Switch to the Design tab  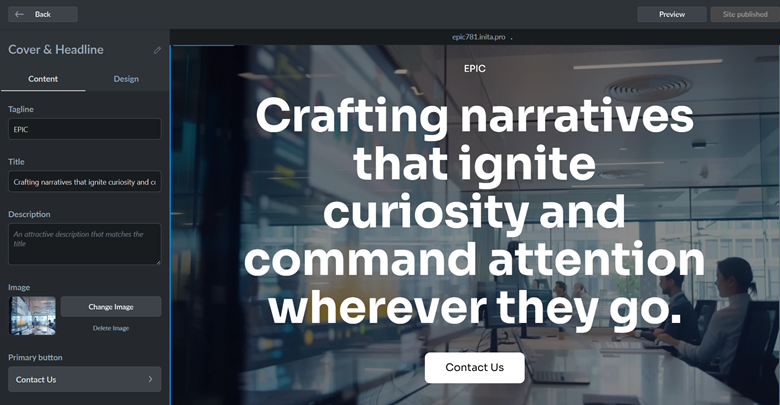click(126, 79)
